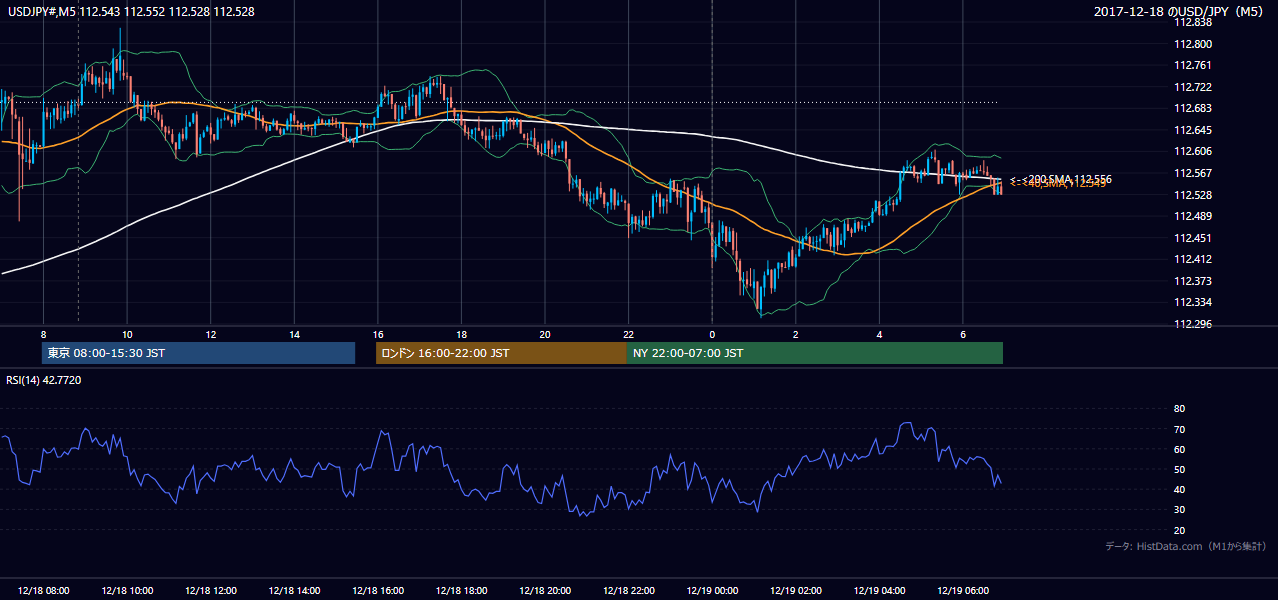Screen dimensions: 1278x600
Task: Click the 12/19 00:00 date label
Action: pyautogui.click(x=712, y=591)
